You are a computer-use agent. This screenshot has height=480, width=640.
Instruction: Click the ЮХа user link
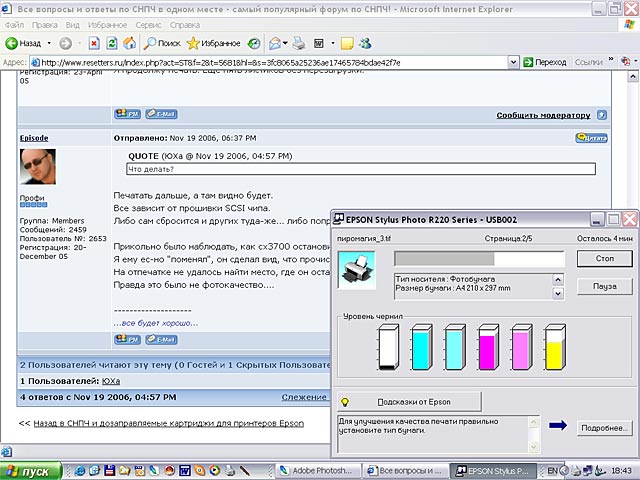coord(111,381)
